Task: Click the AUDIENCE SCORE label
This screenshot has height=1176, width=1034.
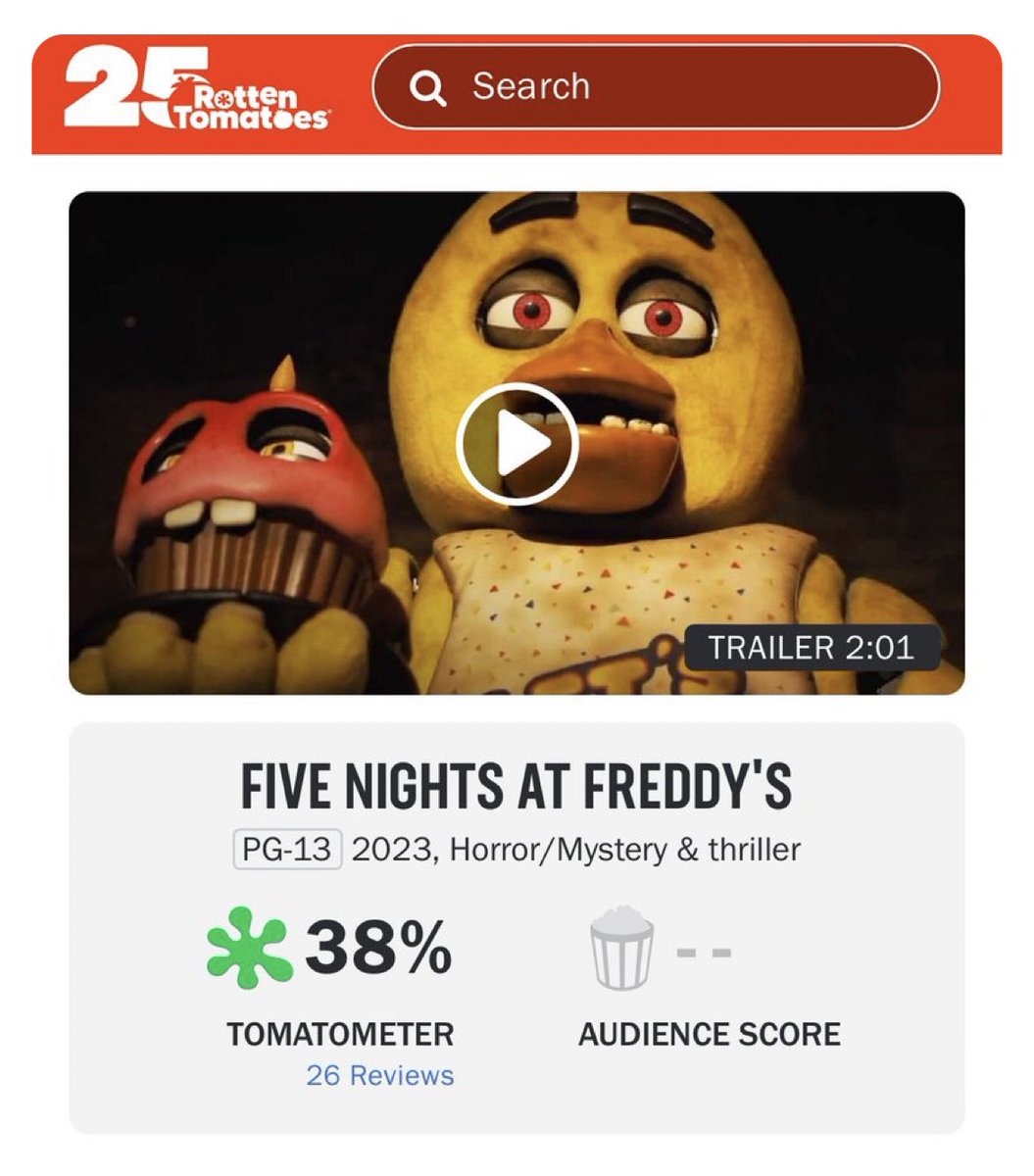Action: (710, 1034)
